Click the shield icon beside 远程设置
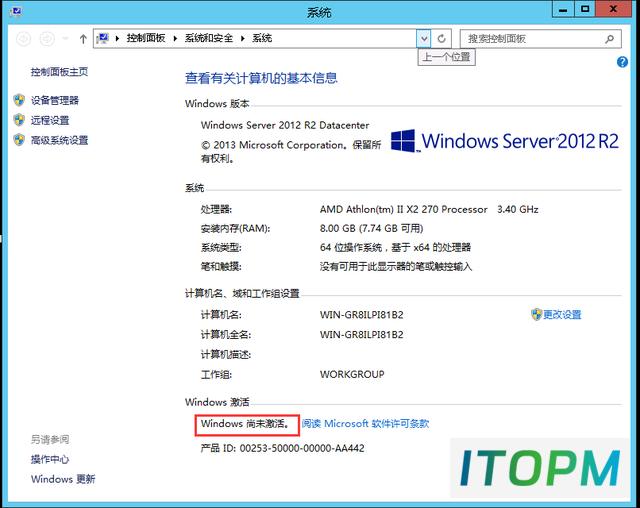This screenshot has width=640, height=508. tap(19, 120)
